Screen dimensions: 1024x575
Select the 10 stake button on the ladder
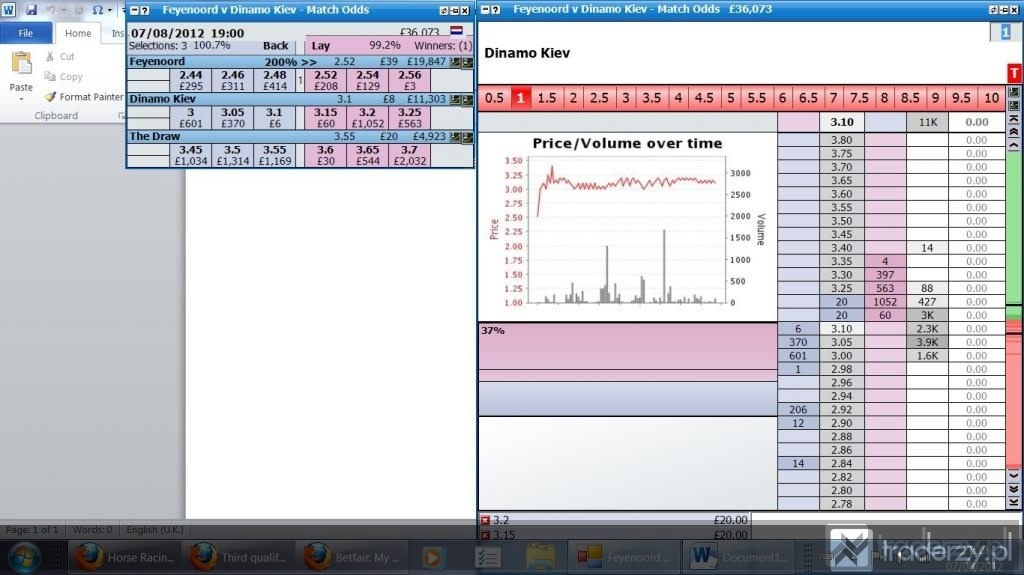click(991, 98)
